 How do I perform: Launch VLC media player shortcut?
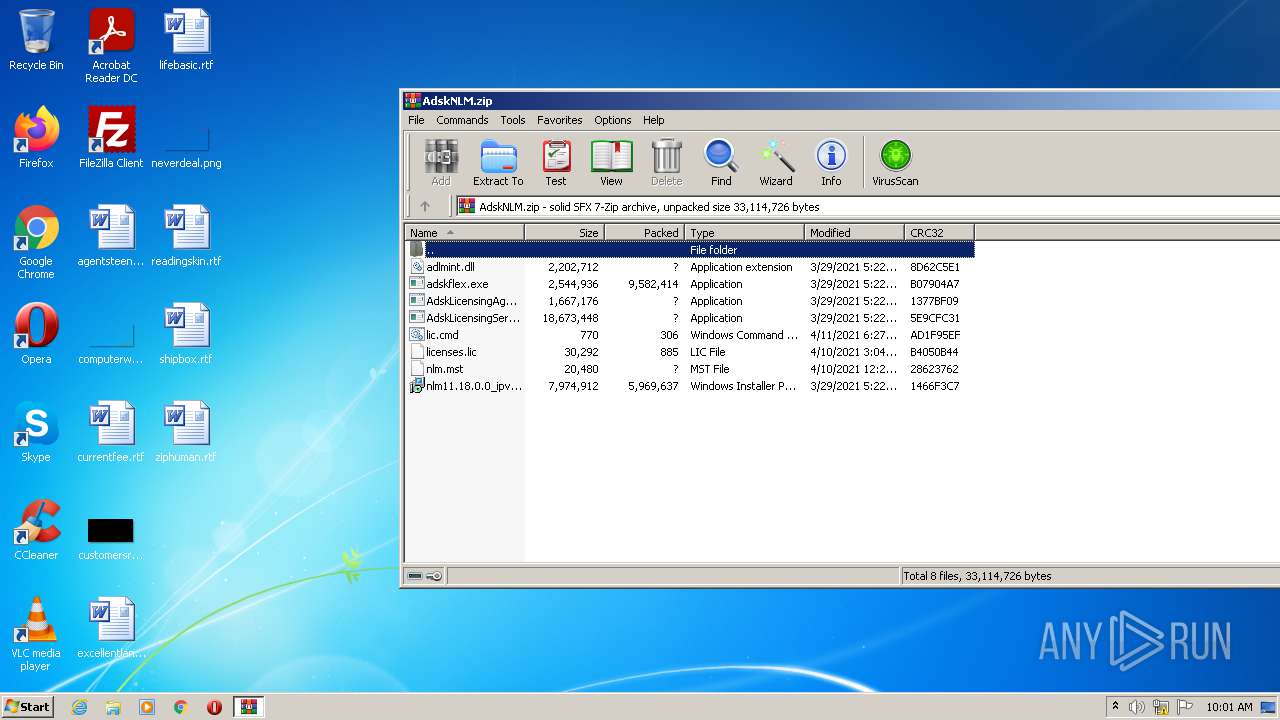tap(36, 634)
